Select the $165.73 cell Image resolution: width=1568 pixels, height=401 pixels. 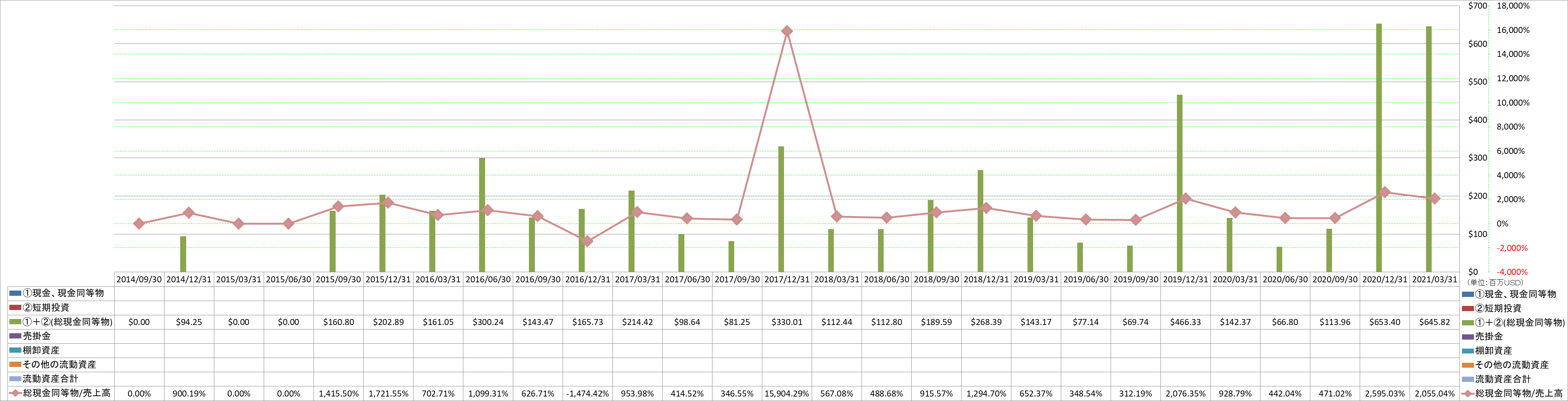pyautogui.click(x=587, y=322)
